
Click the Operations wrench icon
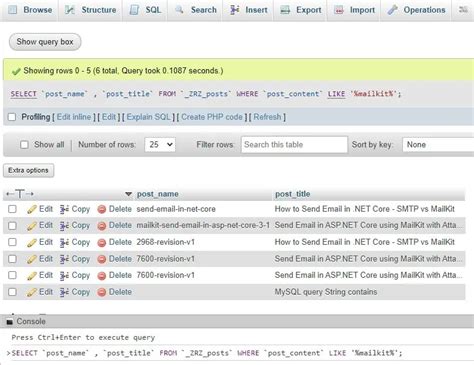(x=392, y=10)
